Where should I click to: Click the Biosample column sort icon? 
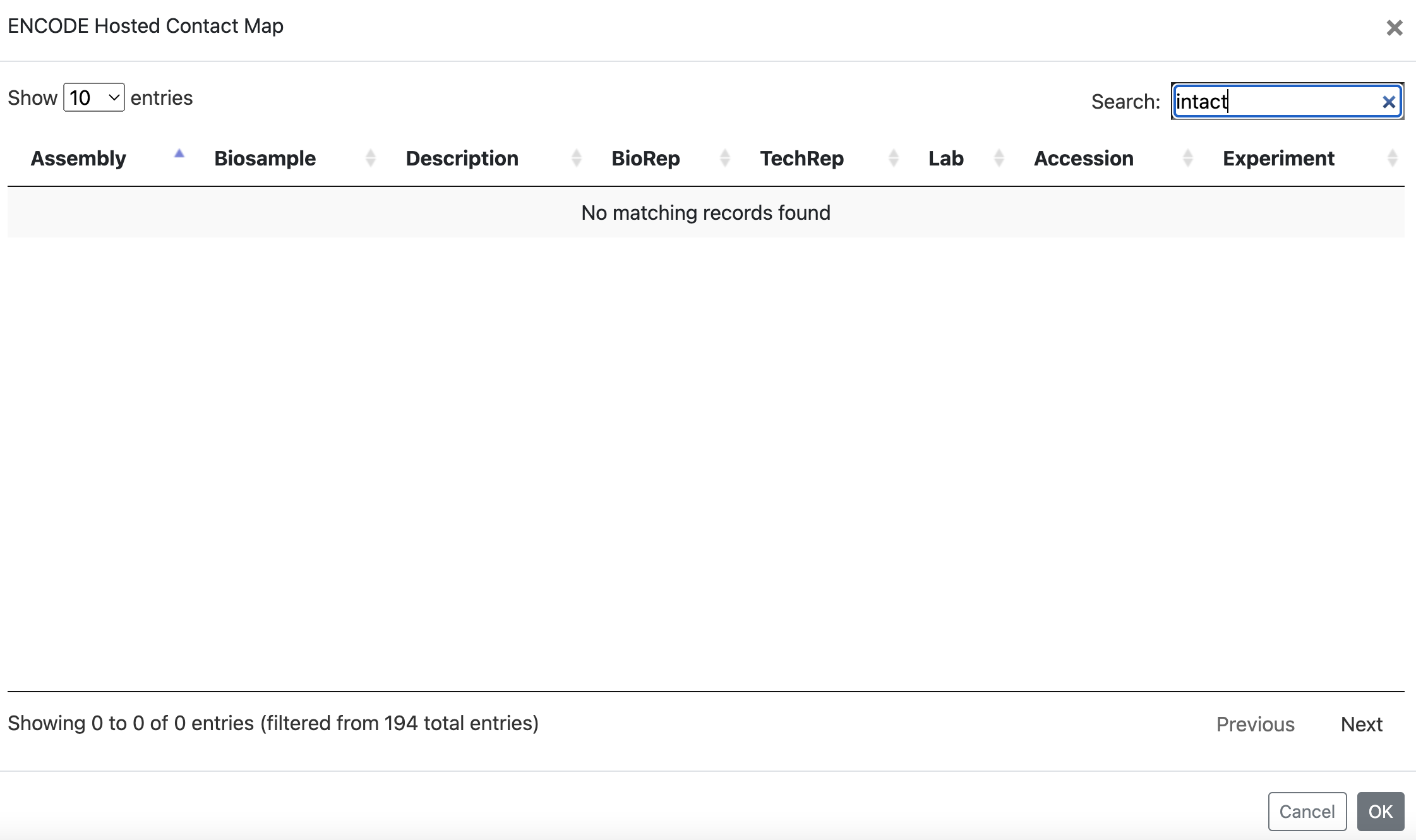coord(371,158)
